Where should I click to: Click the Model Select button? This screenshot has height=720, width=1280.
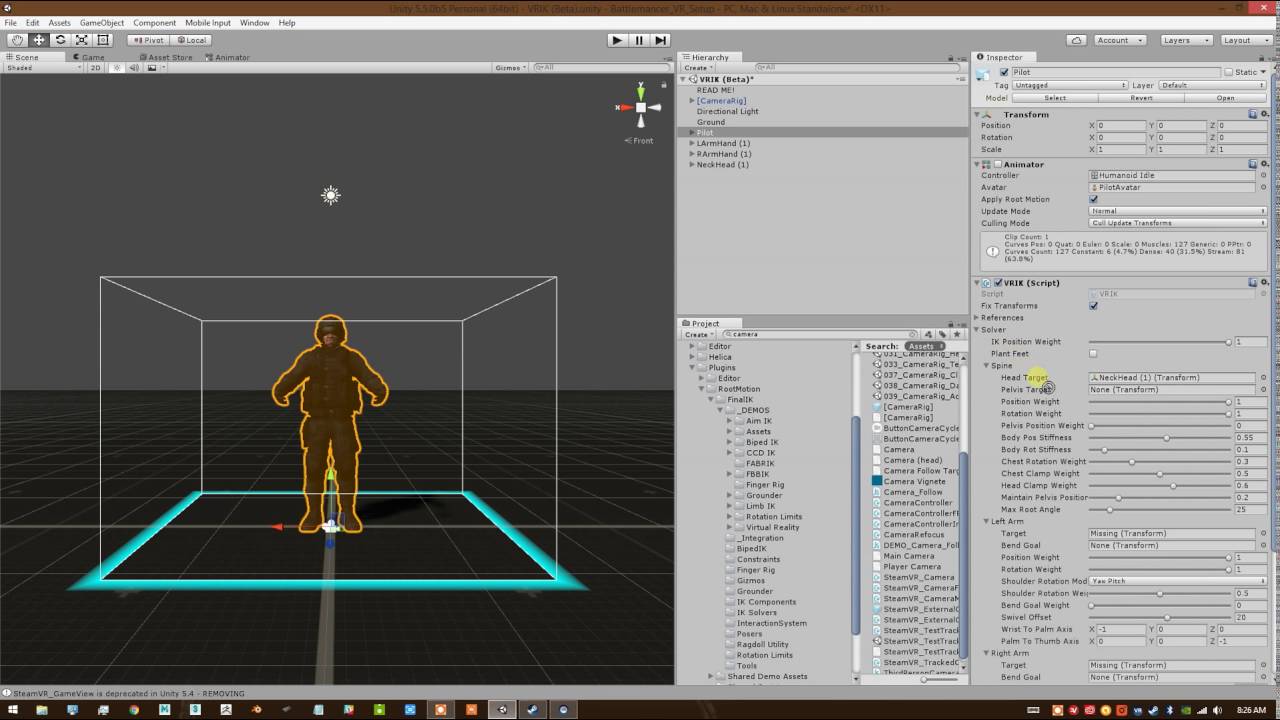1055,98
